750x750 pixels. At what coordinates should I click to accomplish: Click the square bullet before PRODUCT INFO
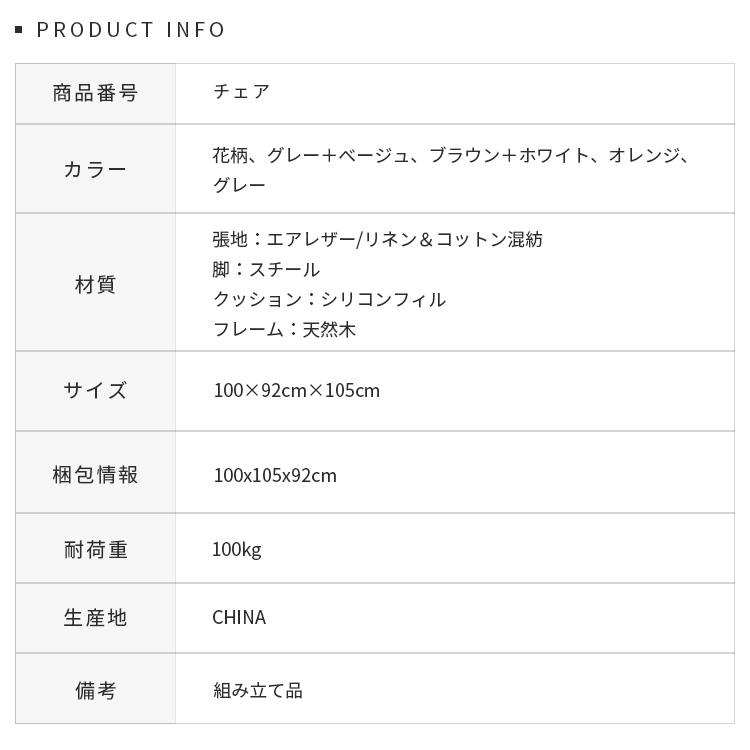pyautogui.click(x=19, y=30)
